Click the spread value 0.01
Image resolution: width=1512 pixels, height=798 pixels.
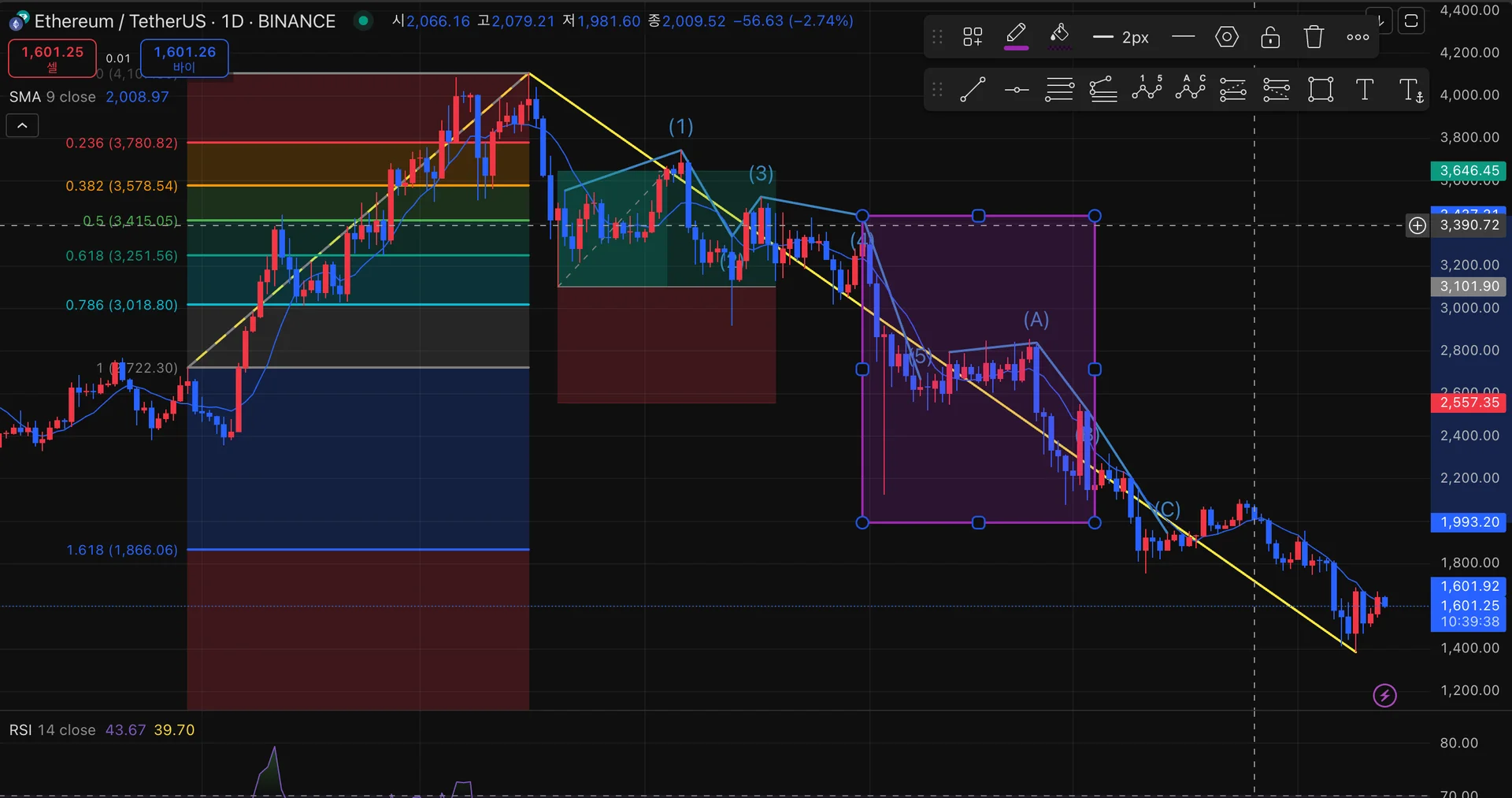[118, 58]
